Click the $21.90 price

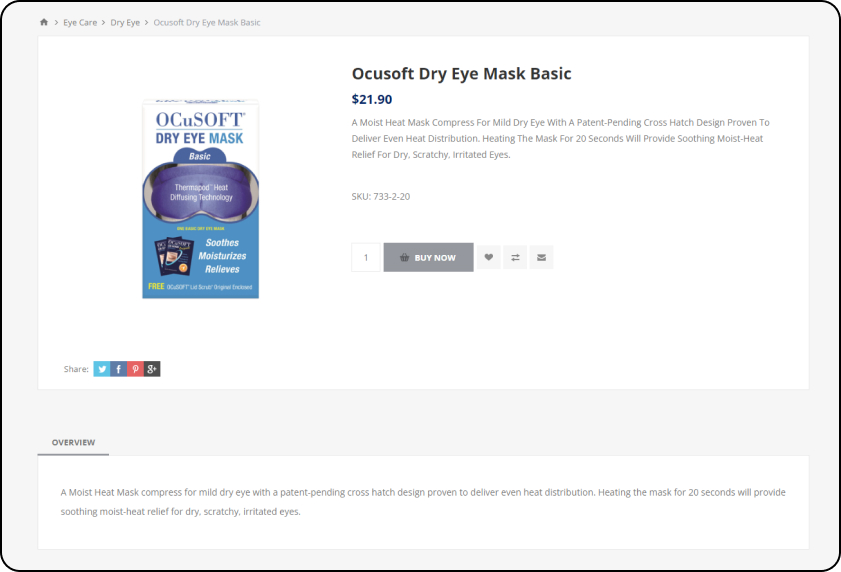[x=372, y=99]
